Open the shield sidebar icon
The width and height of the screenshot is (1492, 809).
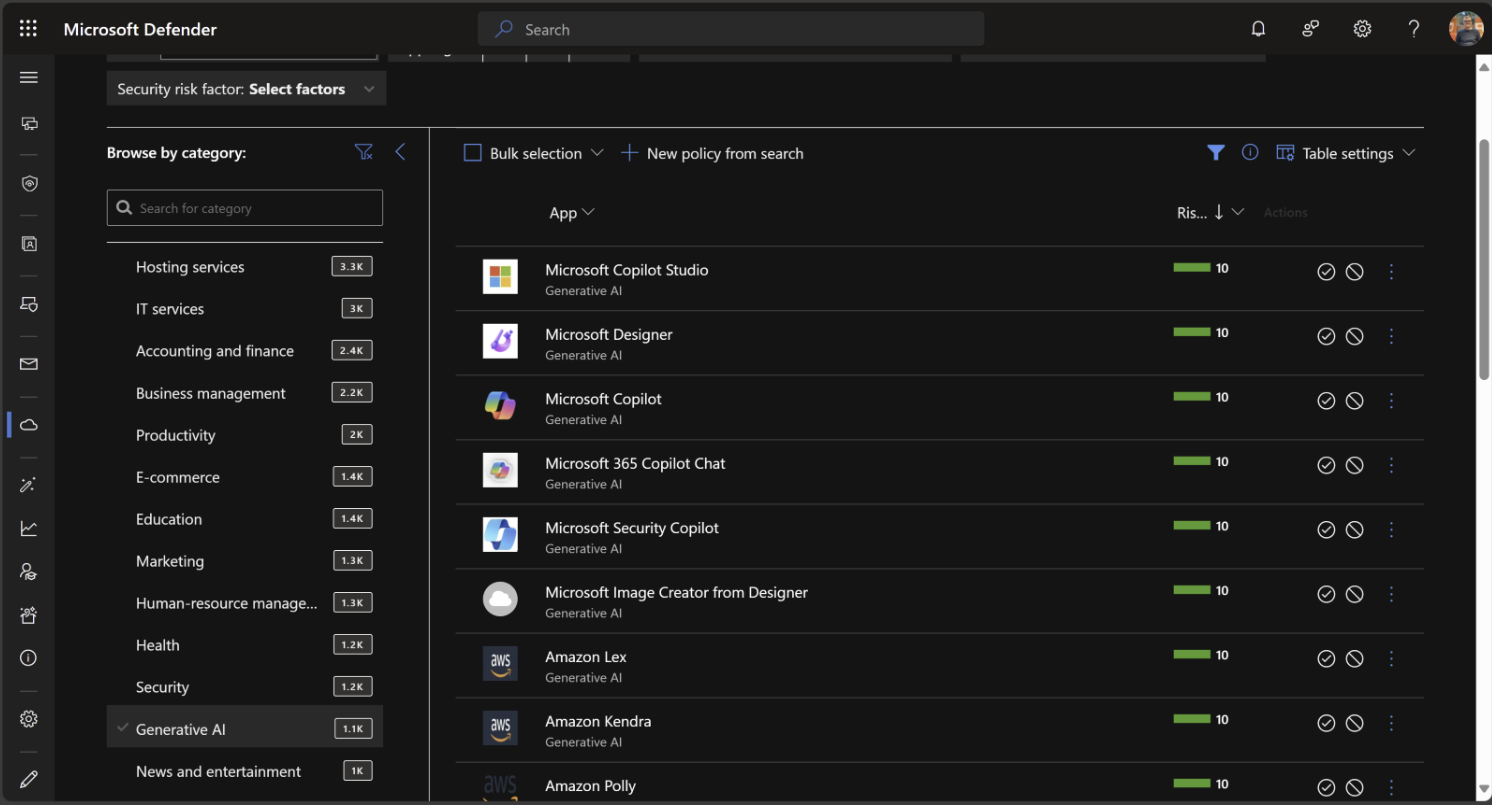click(29, 183)
